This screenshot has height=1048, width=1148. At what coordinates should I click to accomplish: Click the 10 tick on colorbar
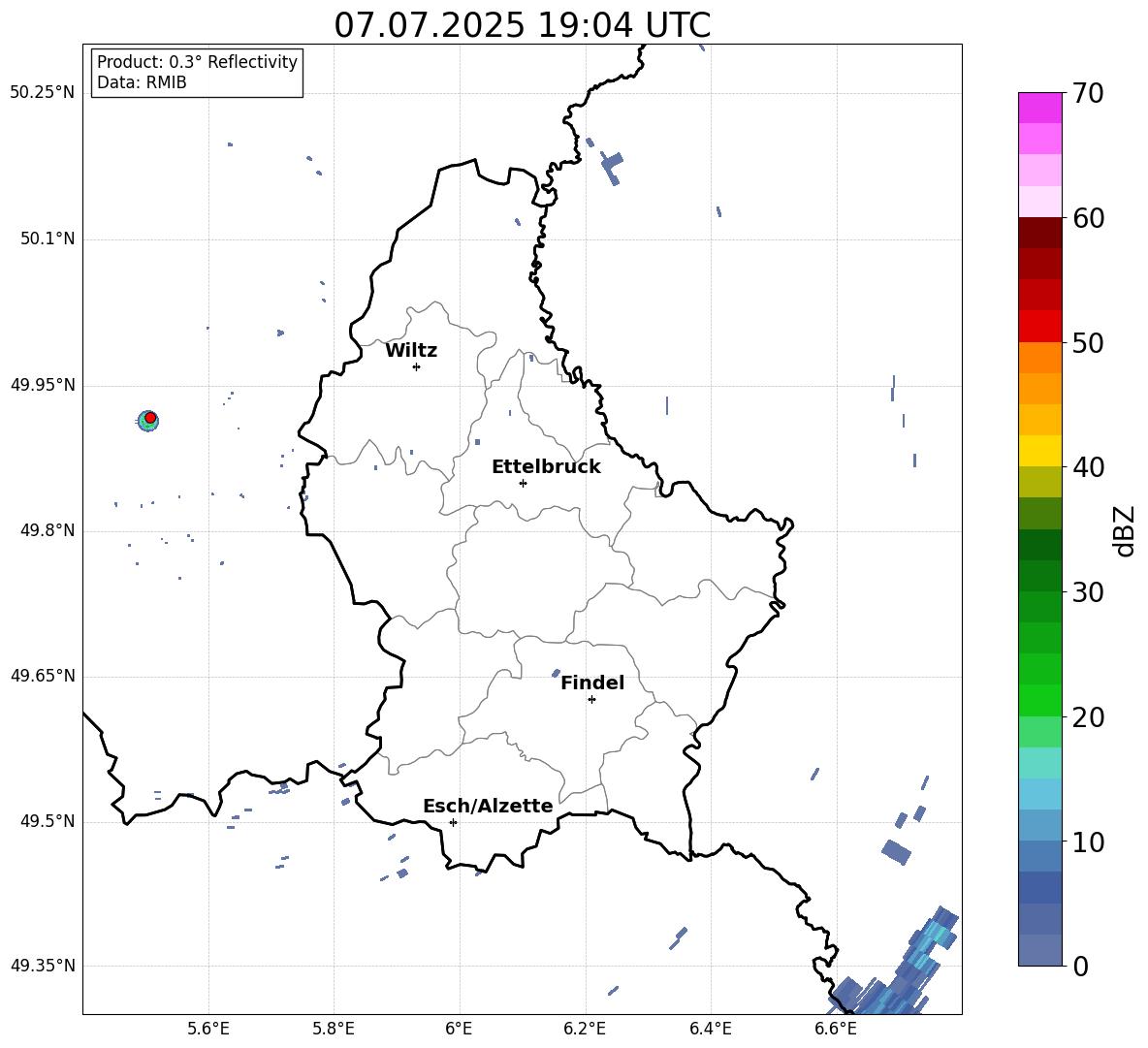[x=1088, y=842]
